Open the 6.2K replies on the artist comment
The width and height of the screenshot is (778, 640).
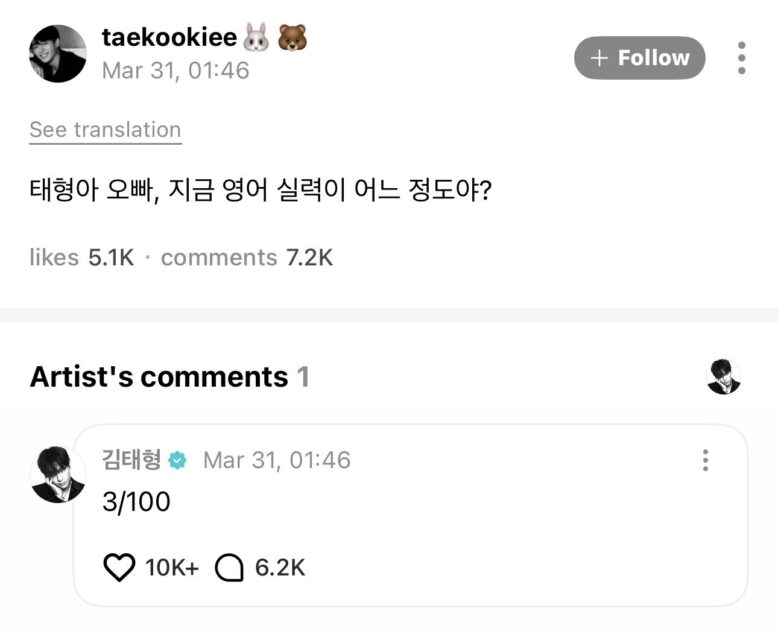coord(280,568)
